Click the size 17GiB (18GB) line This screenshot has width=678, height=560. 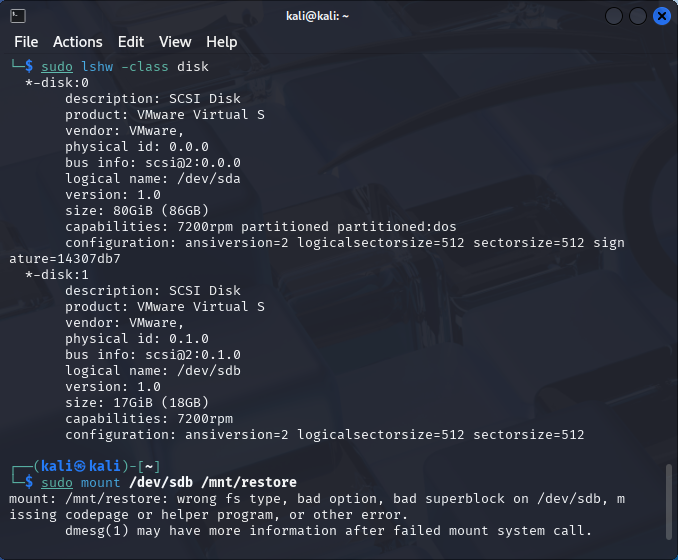pyautogui.click(x=137, y=403)
